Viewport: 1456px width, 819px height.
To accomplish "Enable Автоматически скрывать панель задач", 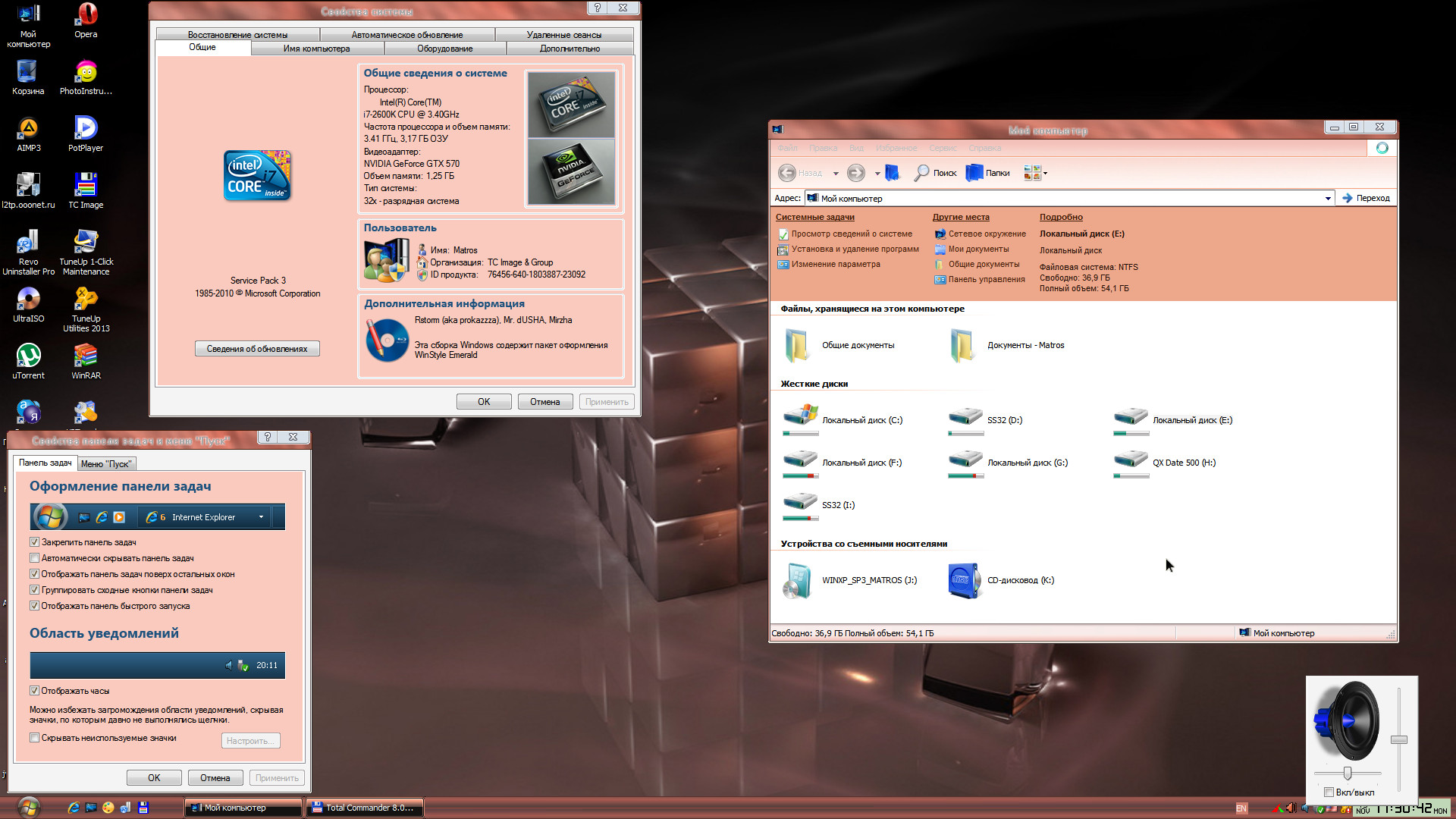I will point(34,558).
